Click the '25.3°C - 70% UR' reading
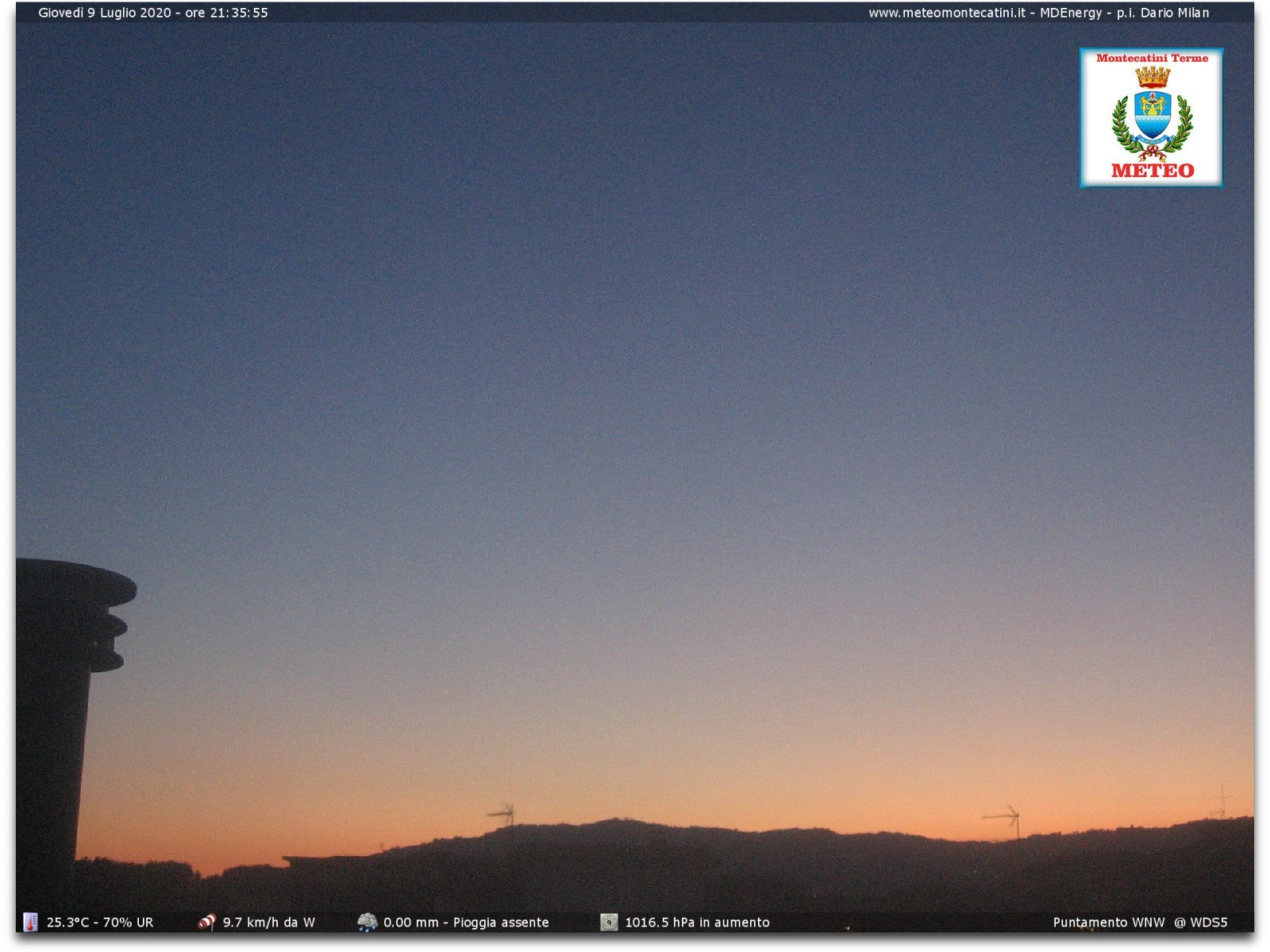Viewport: 1270px width, 952px height. click(100, 923)
